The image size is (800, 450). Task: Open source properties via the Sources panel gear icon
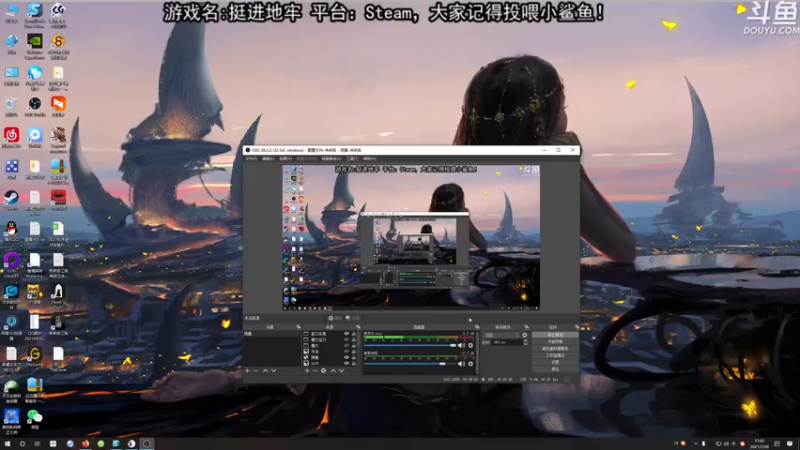tap(323, 370)
